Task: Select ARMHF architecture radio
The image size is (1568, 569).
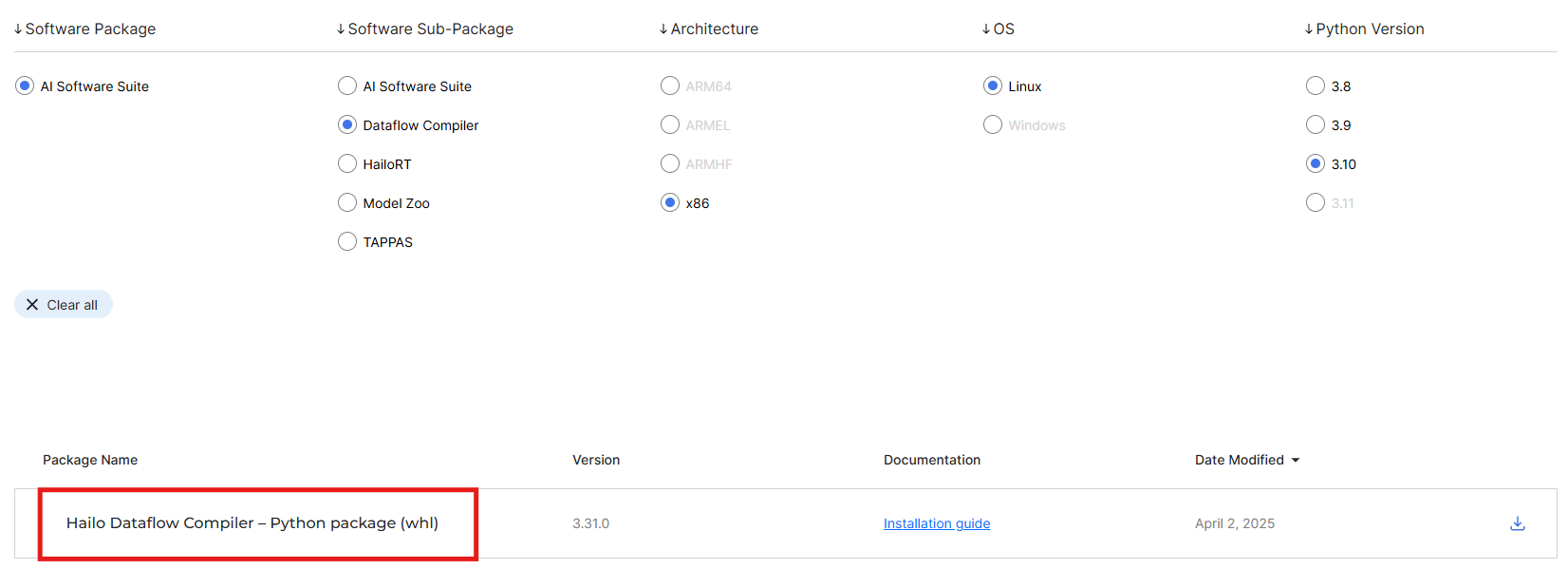Action: (x=670, y=164)
